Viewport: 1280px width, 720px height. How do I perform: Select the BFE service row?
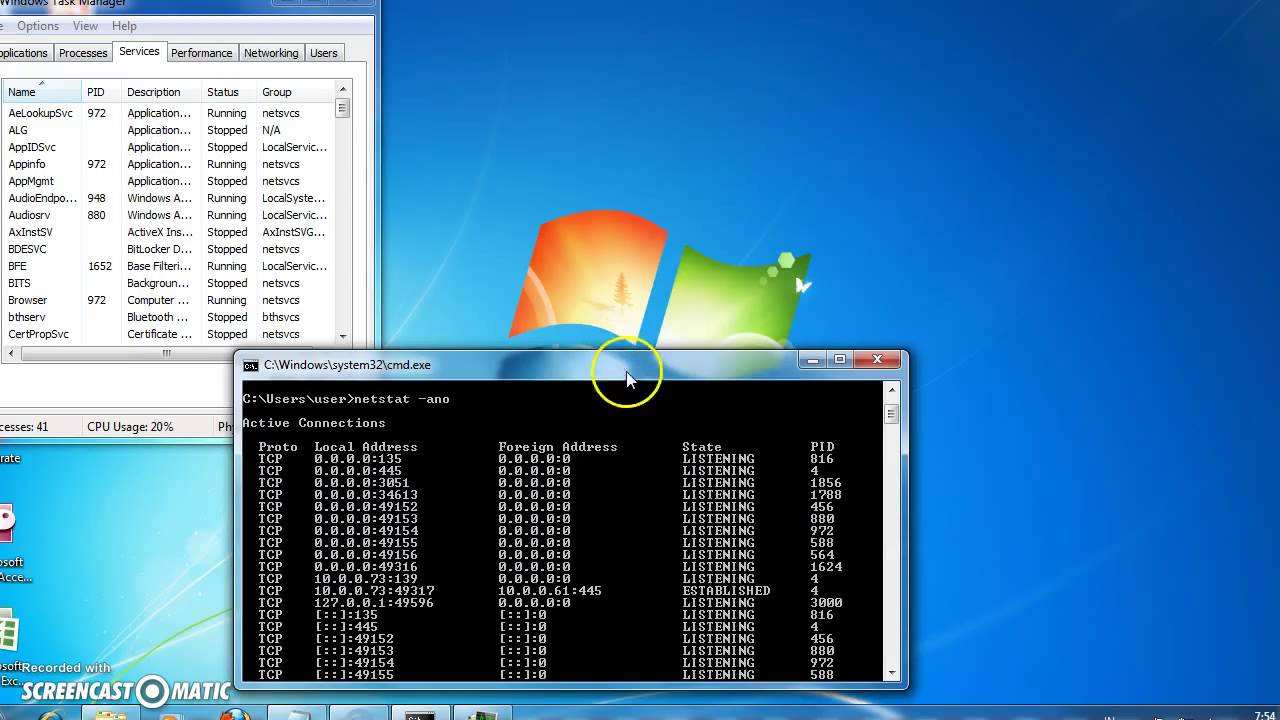pos(168,266)
